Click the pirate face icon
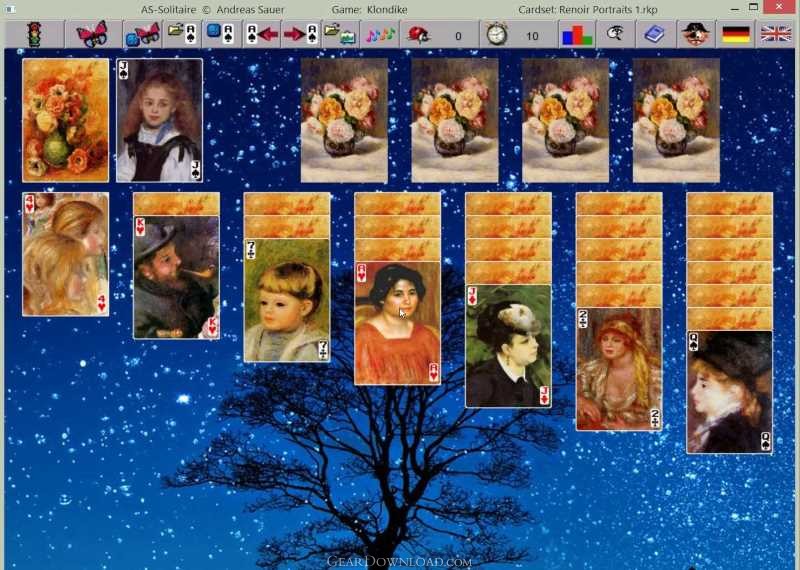This screenshot has height=570, width=800. click(x=696, y=35)
